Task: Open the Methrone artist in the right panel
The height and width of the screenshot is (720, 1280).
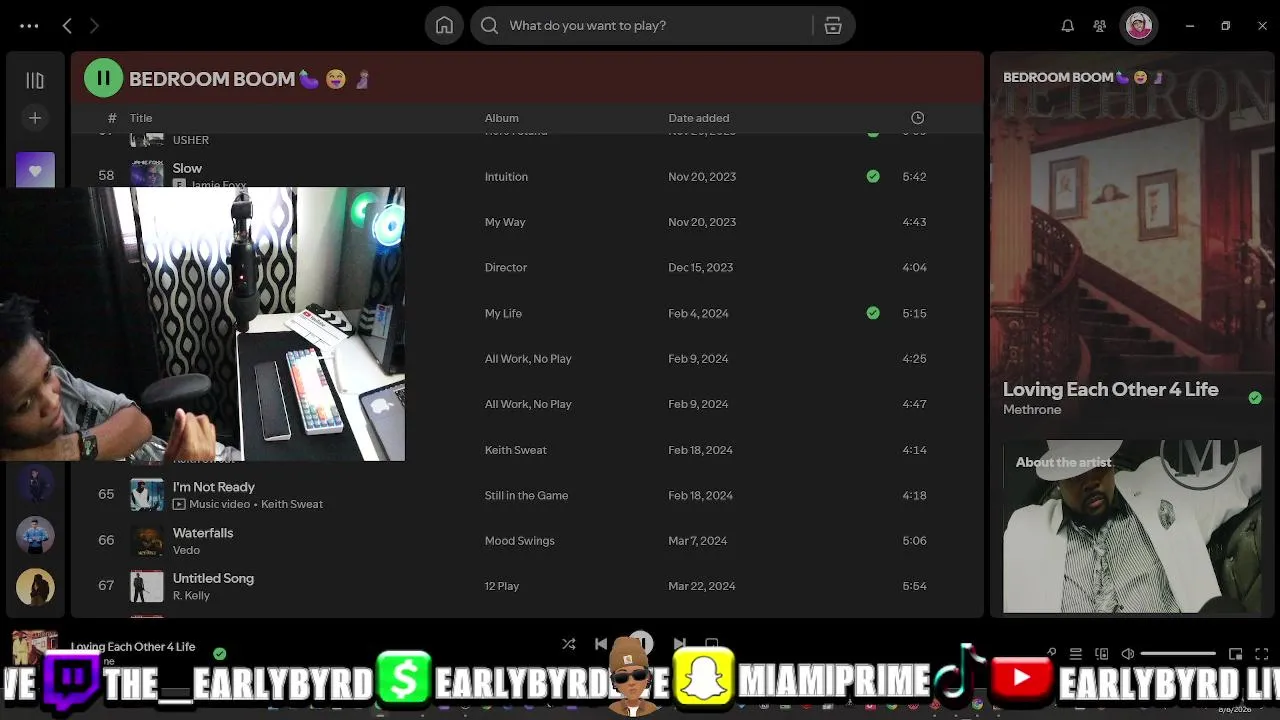Action: 1032,410
